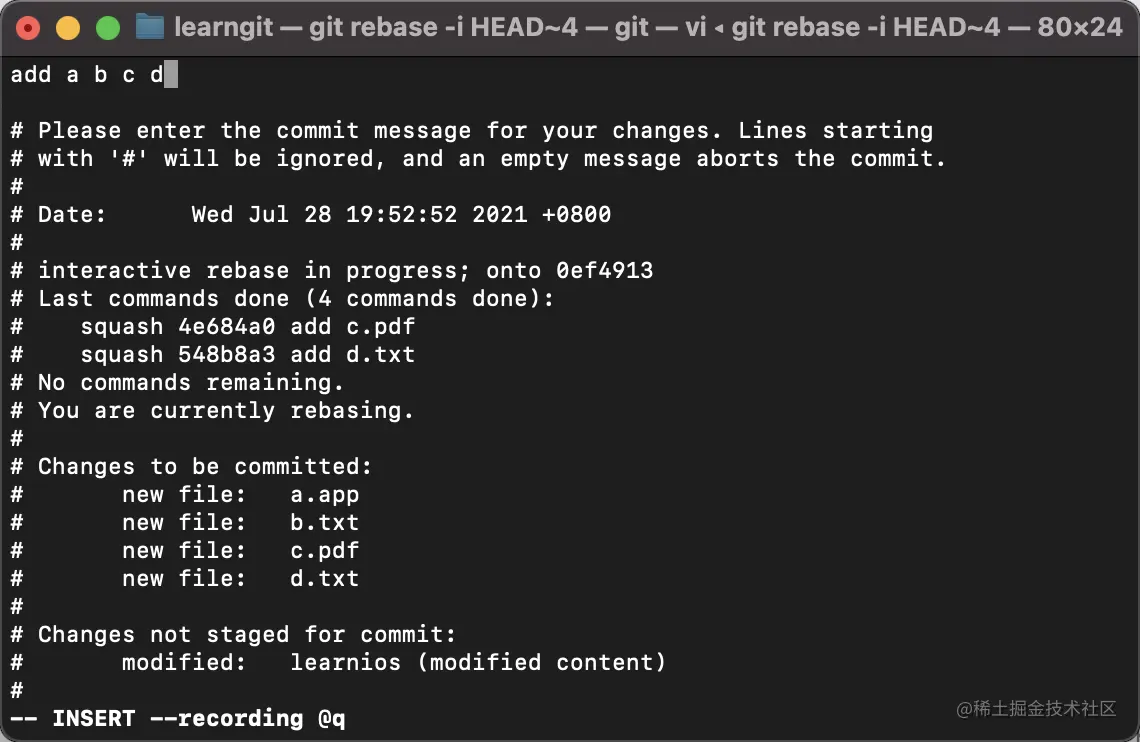The height and width of the screenshot is (742, 1140).
Task: Click the folder icon in title bar
Action: [150, 28]
